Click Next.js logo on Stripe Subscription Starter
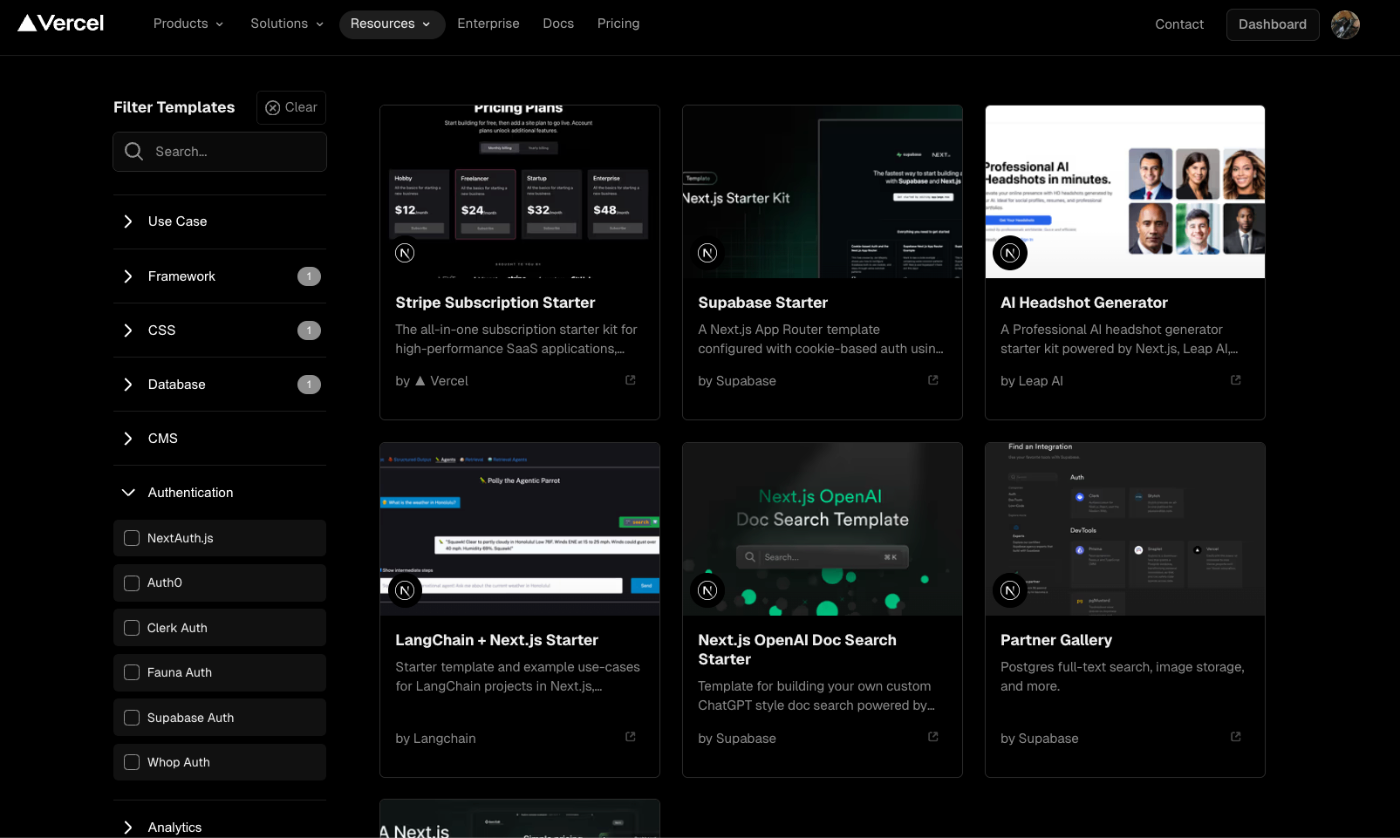The width and height of the screenshot is (1400, 838). [x=405, y=253]
